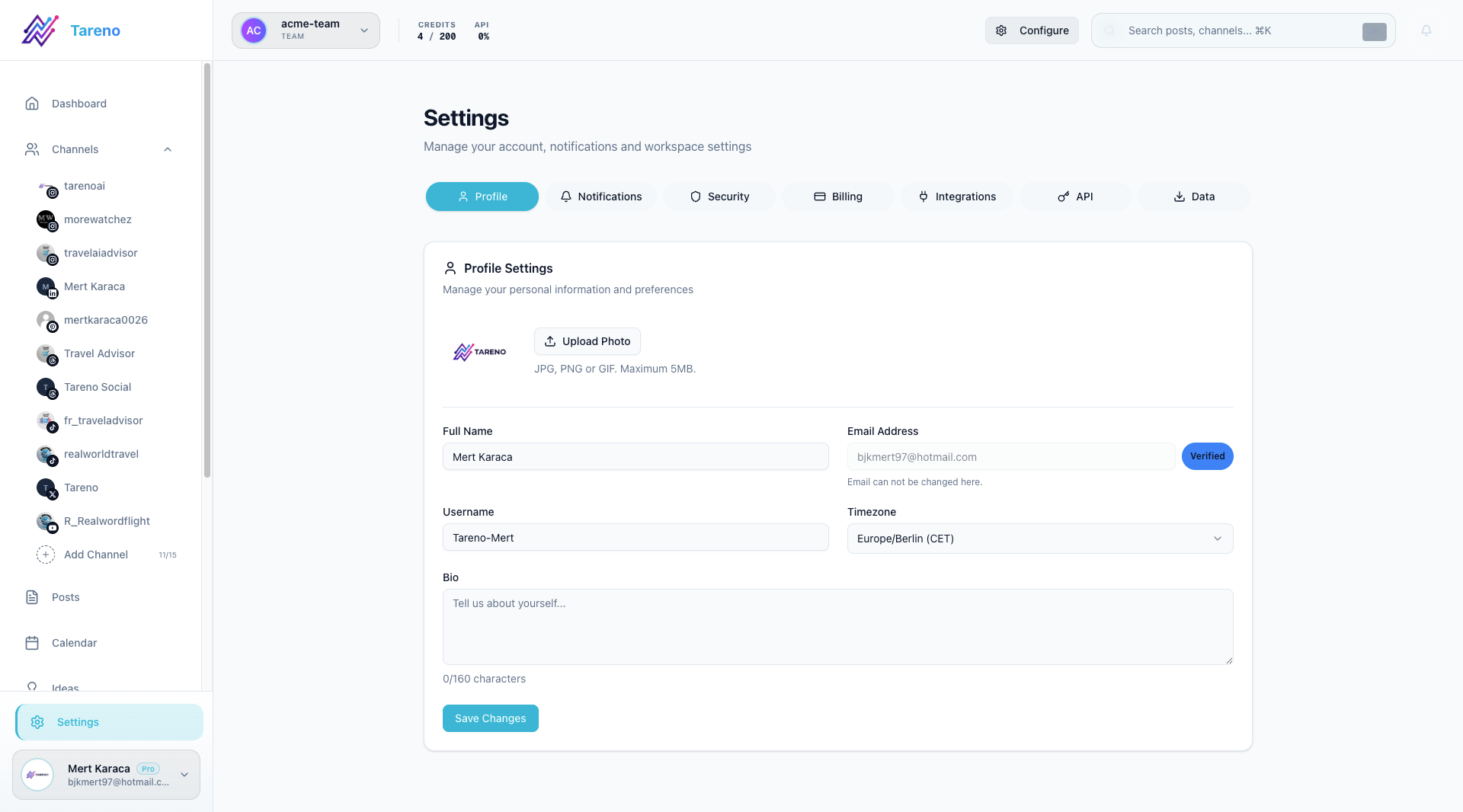Open the Timezone dropdown
Screen dimensions: 1463x812
[1039, 539]
